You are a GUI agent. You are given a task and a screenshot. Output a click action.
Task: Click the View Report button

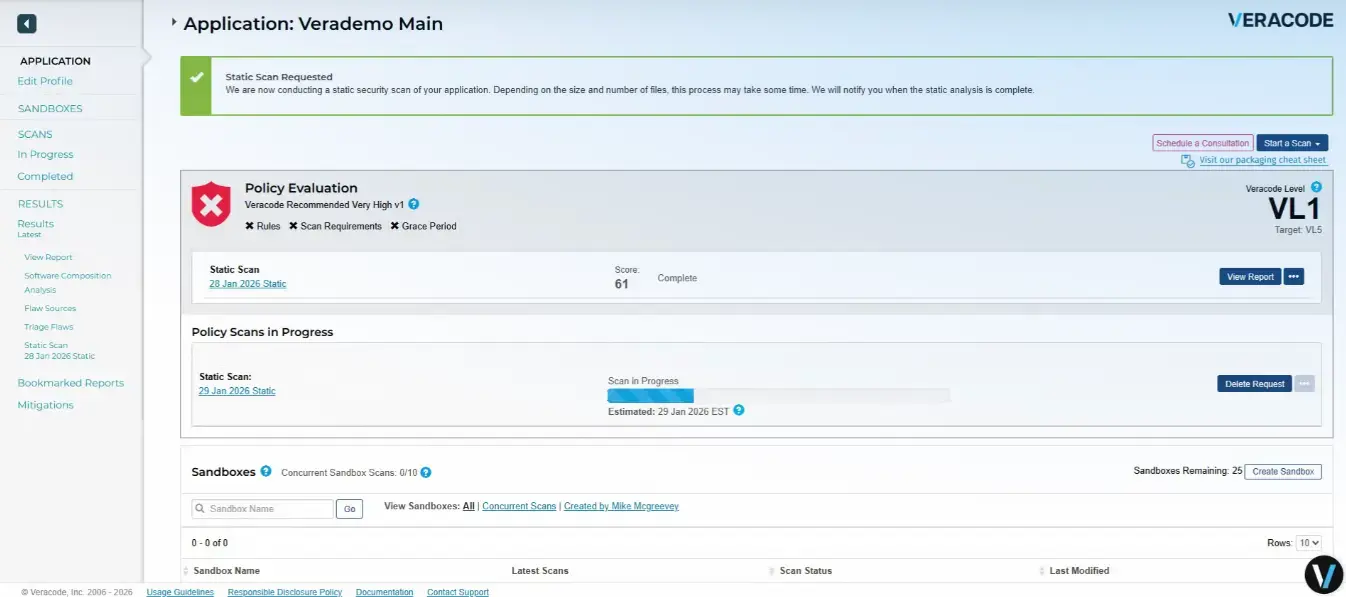point(1250,276)
